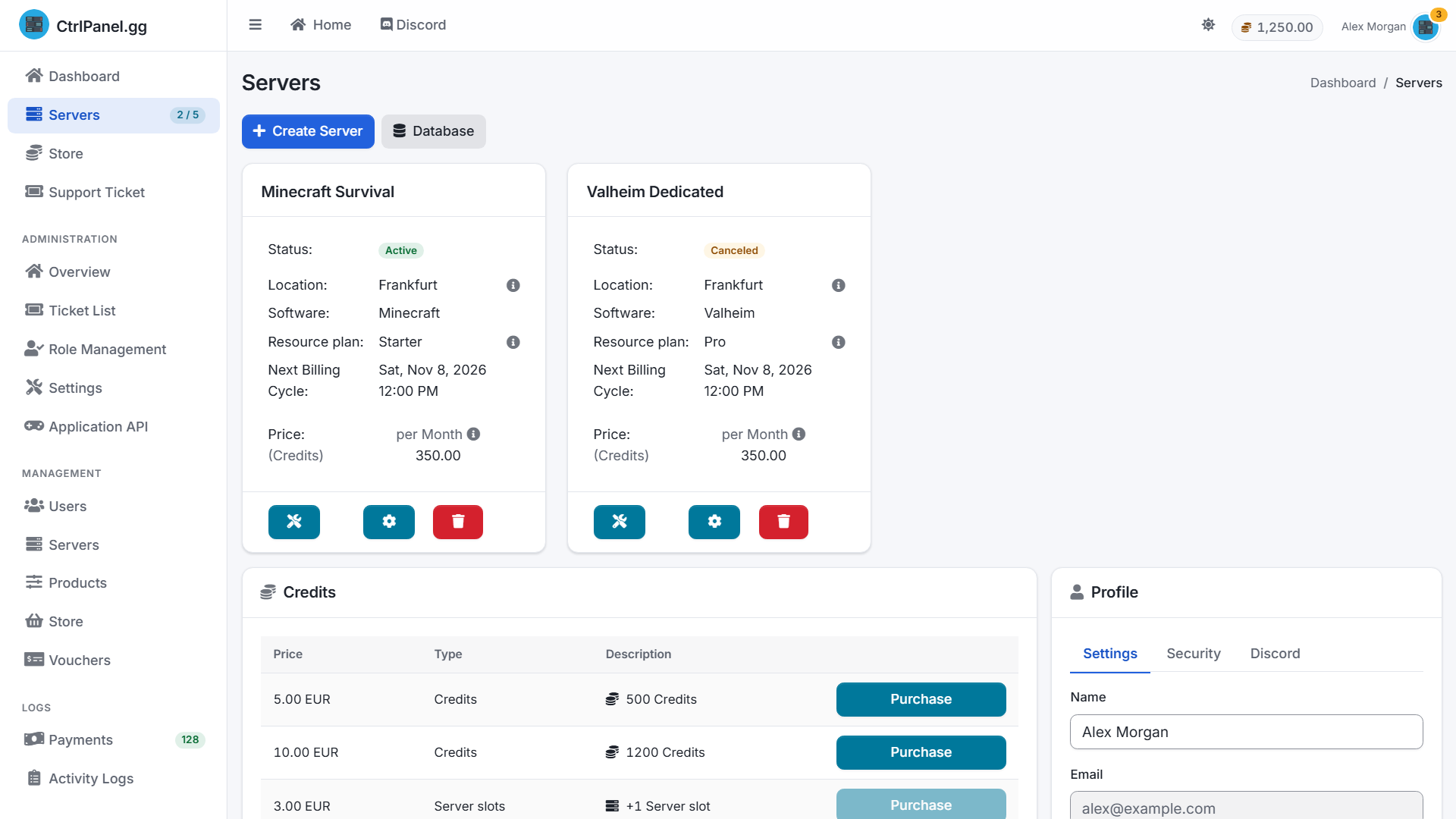Open Vouchers under Management

coord(114,660)
